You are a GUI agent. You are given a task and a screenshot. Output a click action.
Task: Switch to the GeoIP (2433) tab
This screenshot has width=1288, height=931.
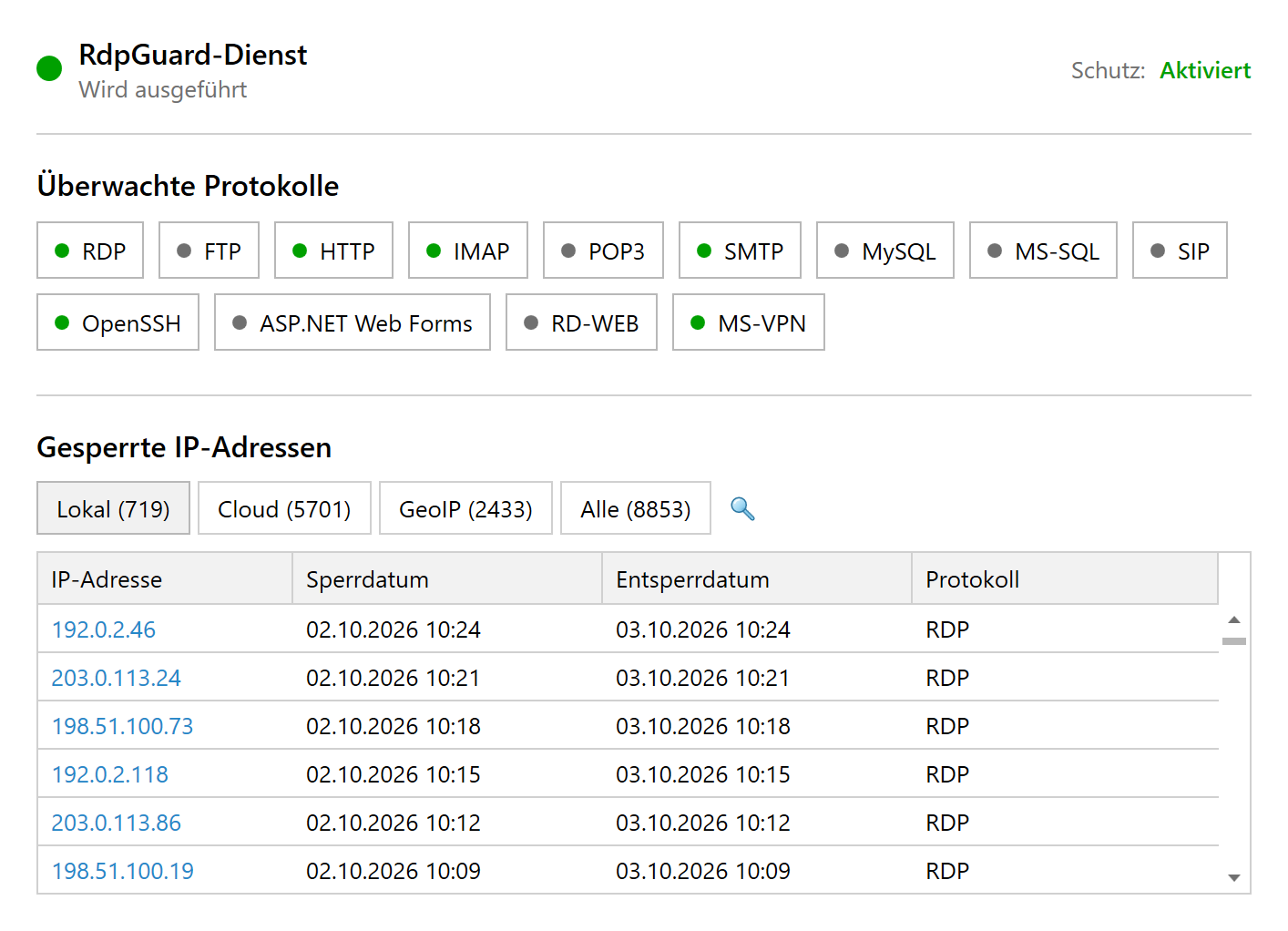465,508
